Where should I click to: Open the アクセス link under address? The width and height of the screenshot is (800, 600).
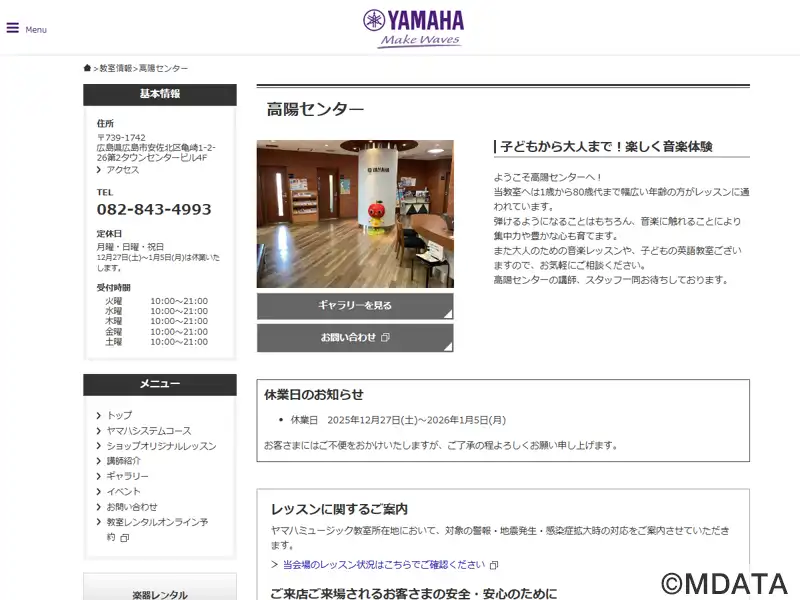click(x=123, y=170)
